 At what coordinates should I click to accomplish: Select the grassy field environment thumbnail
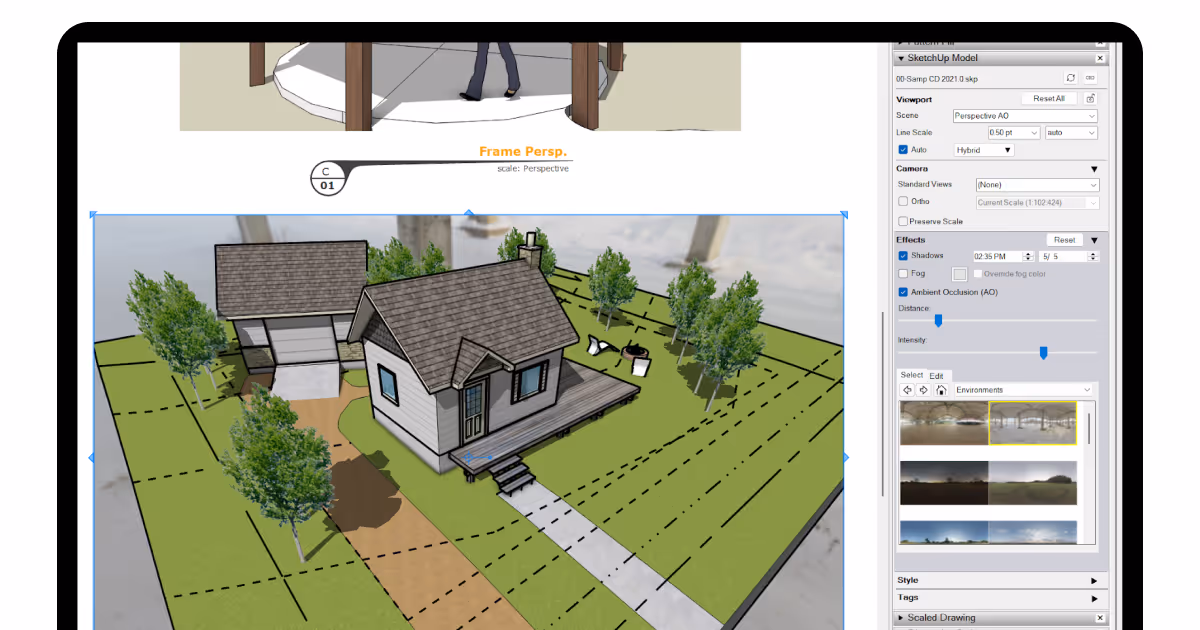pyautogui.click(x=1033, y=482)
